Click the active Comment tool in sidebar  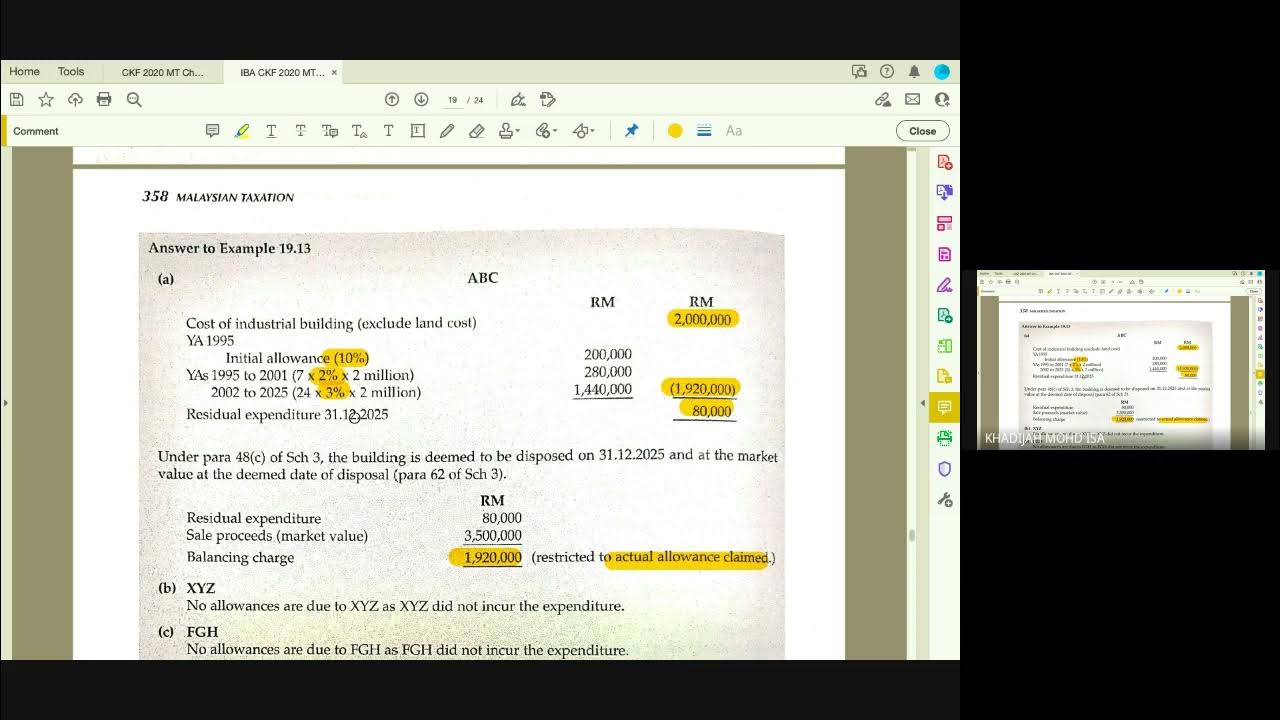coord(944,407)
